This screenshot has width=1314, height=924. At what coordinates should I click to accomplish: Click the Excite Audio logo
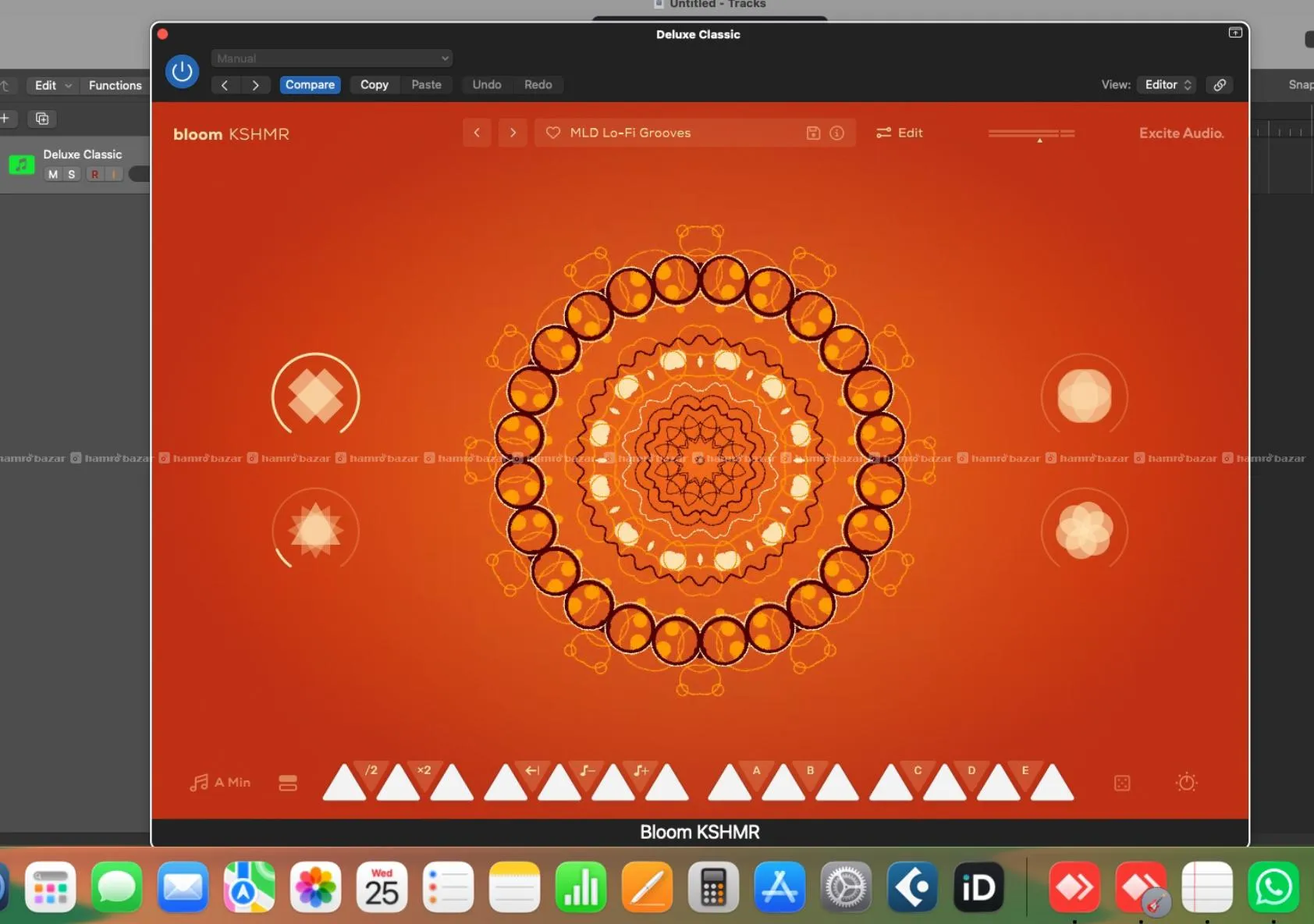[1181, 133]
